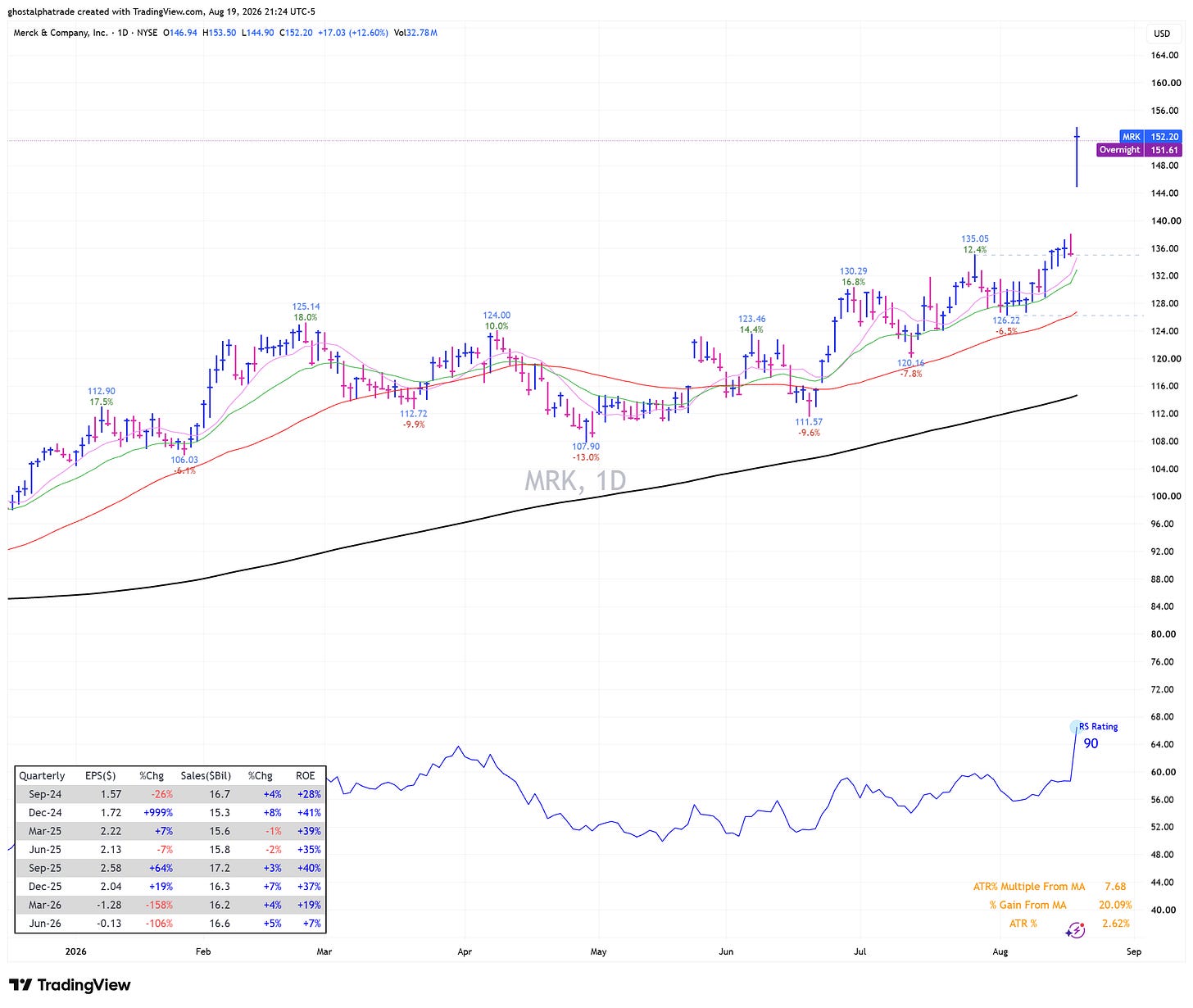Open the USD currency selector
The width and height of the screenshot is (1193, 1008).
point(1162,34)
